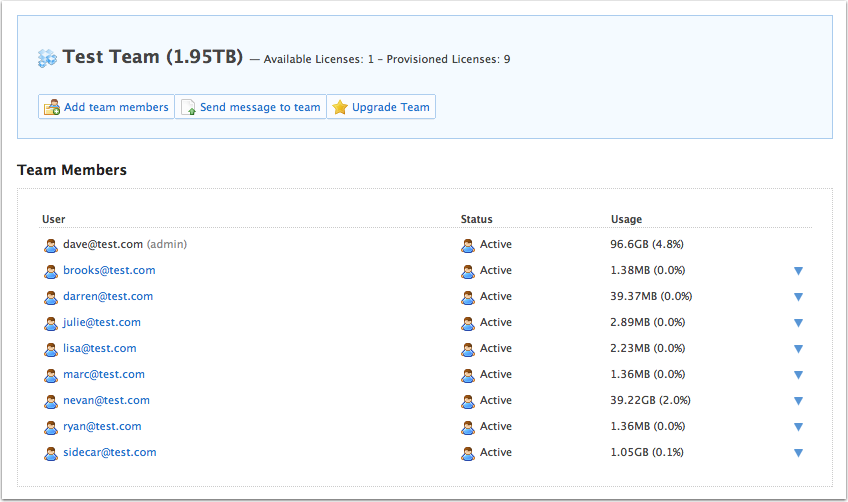This screenshot has height=502, width=848.
Task: Click the dave@test.com (admin) text
Action: (125, 245)
